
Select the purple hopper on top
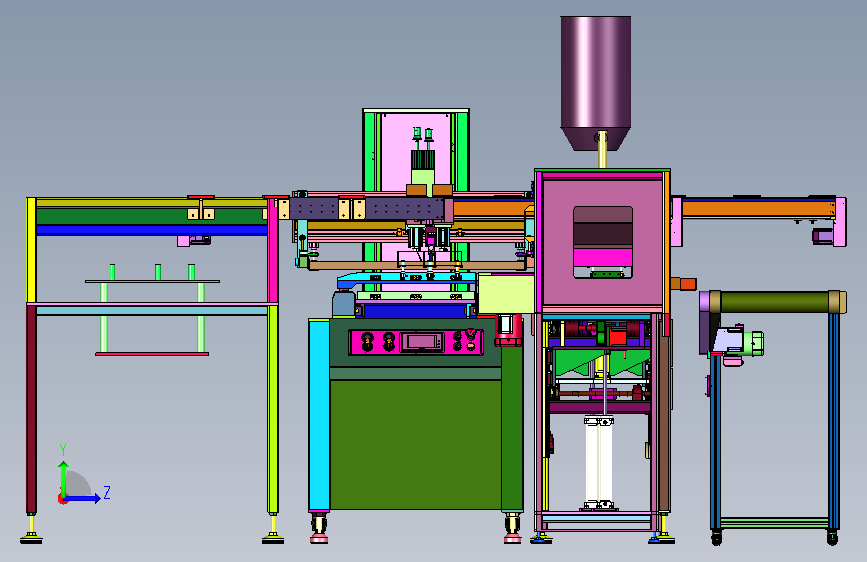pos(596,83)
